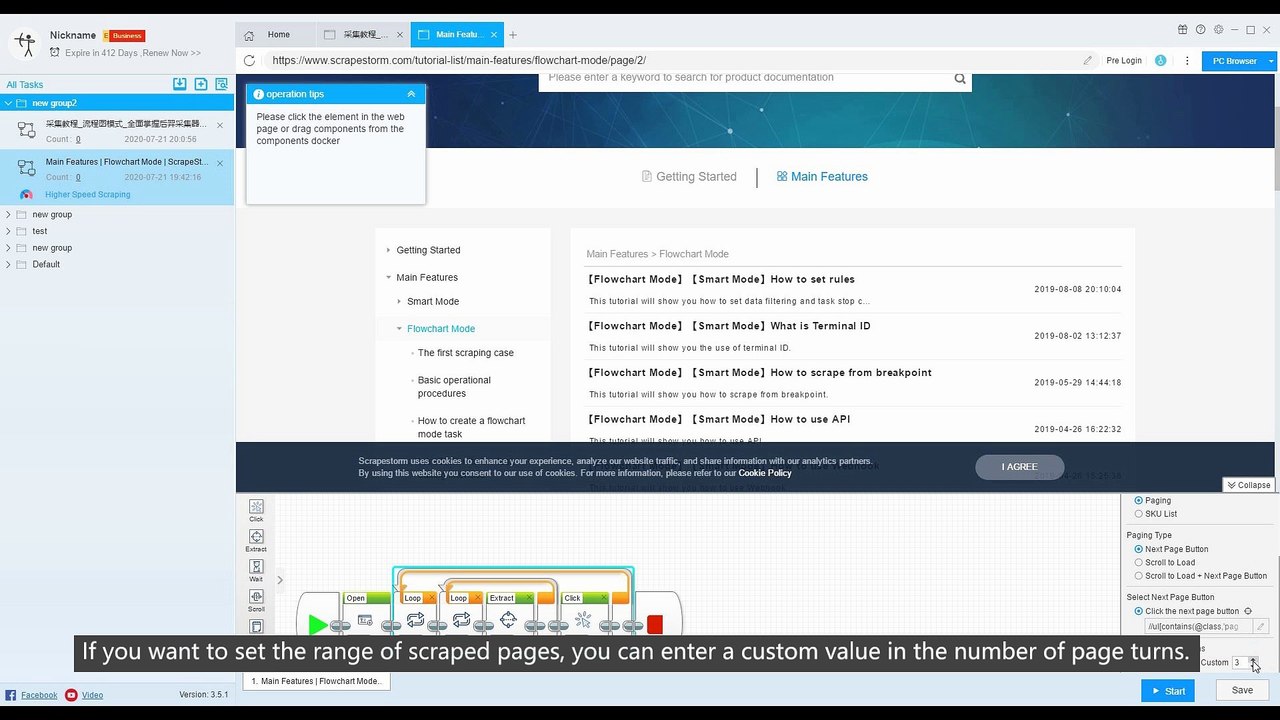This screenshot has width=1280, height=720.
Task: Open the Main Features page tab
Action: [822, 177]
